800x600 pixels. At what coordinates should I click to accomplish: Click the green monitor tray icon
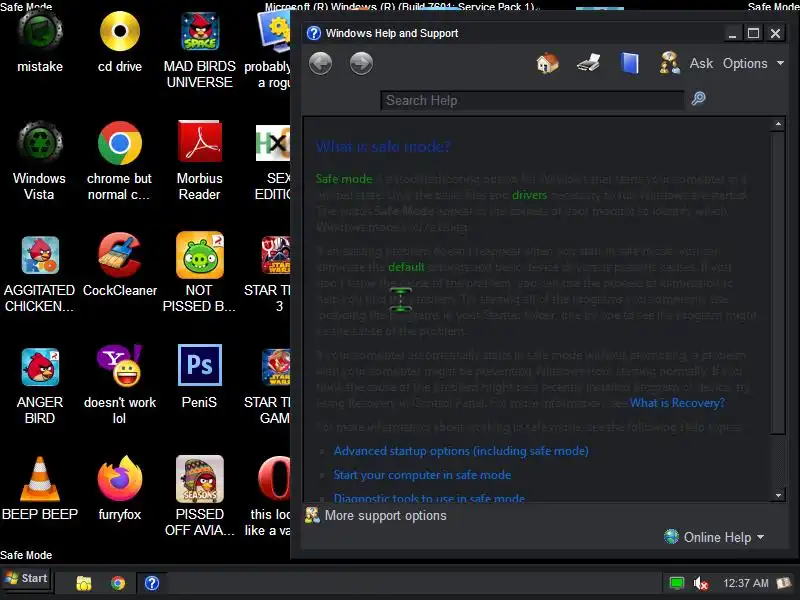[x=677, y=583]
